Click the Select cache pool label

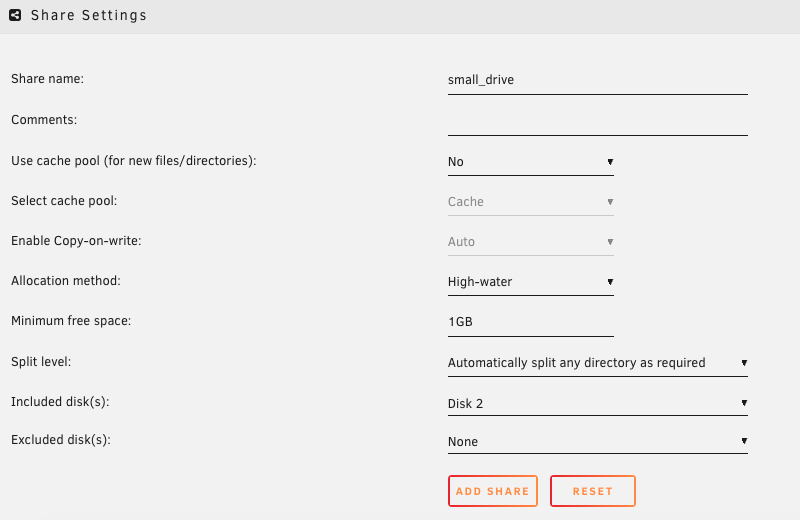pos(64,201)
